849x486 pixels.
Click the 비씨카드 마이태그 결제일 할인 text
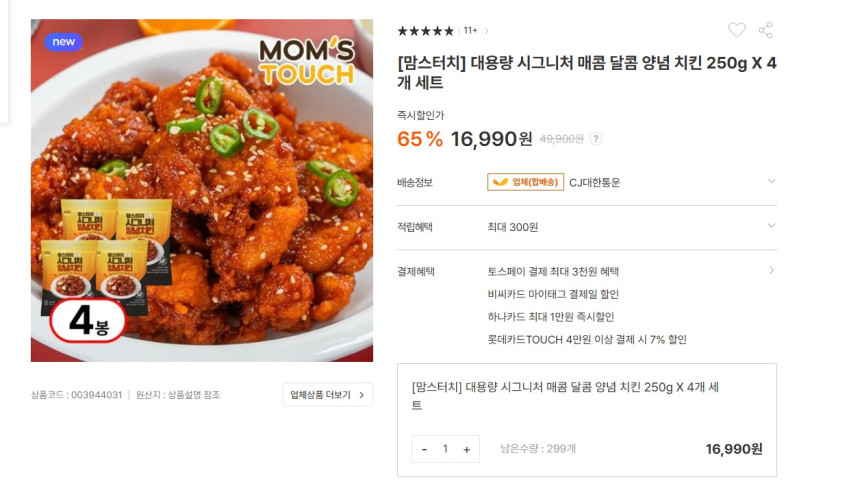point(553,294)
